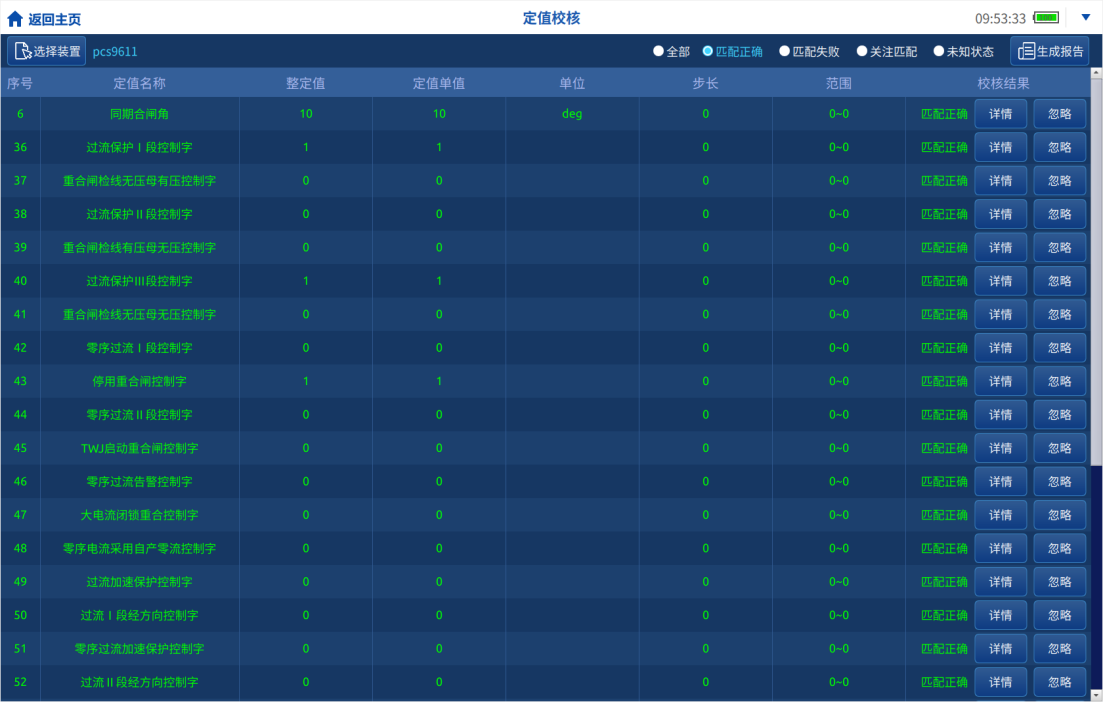Select the 未知状态 radio filter
This screenshot has height=702, width=1103.
click(939, 51)
